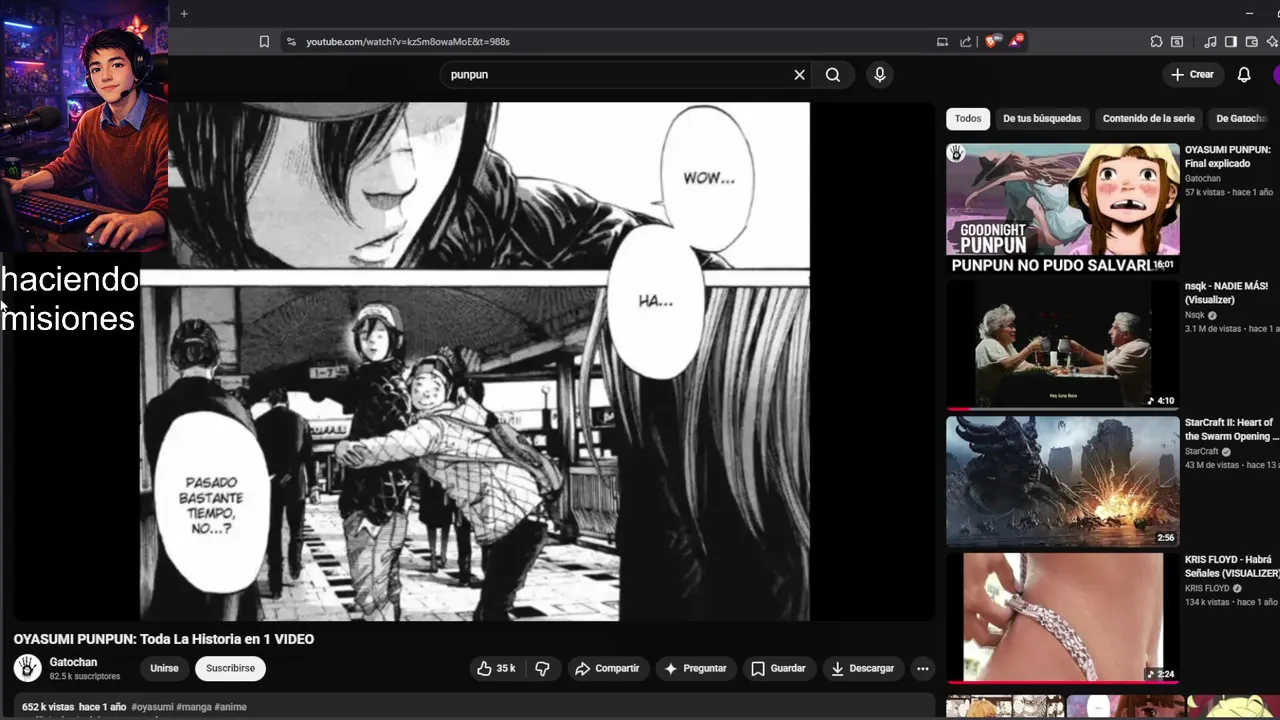This screenshot has width=1280, height=720.
Task: Click the 'Descargar' button
Action: 862,668
